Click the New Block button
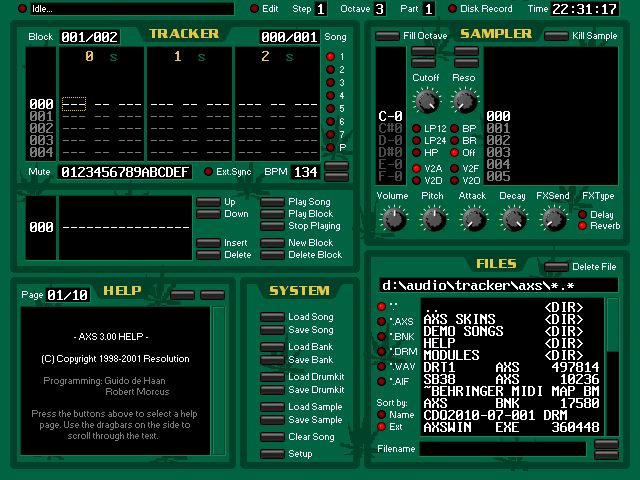 coord(272,243)
